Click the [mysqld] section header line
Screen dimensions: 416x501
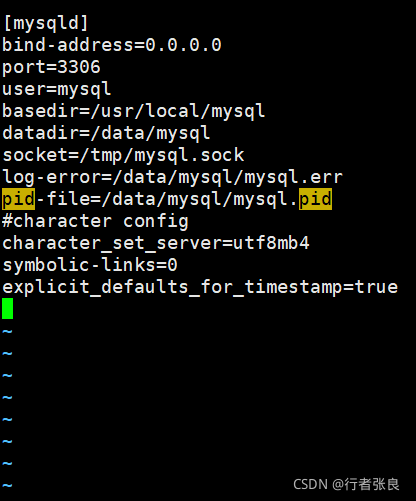tap(46, 23)
